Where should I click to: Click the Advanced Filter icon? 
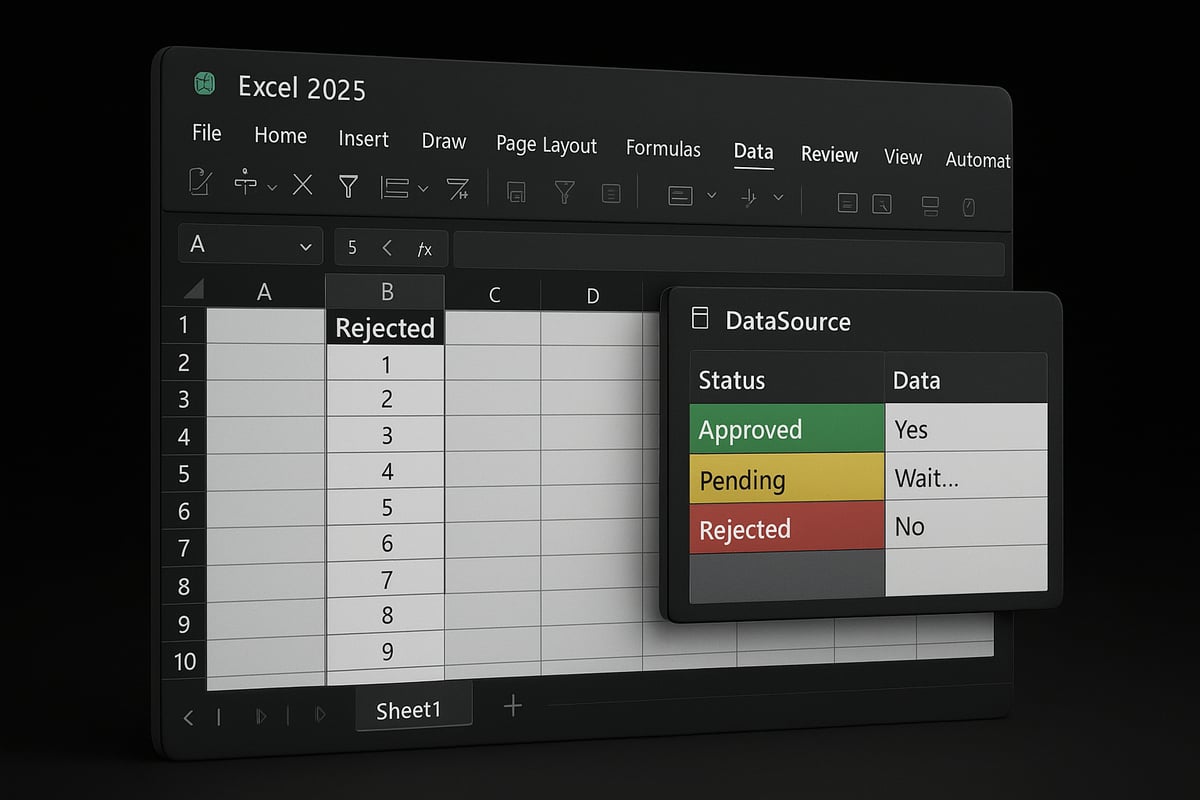(x=565, y=190)
